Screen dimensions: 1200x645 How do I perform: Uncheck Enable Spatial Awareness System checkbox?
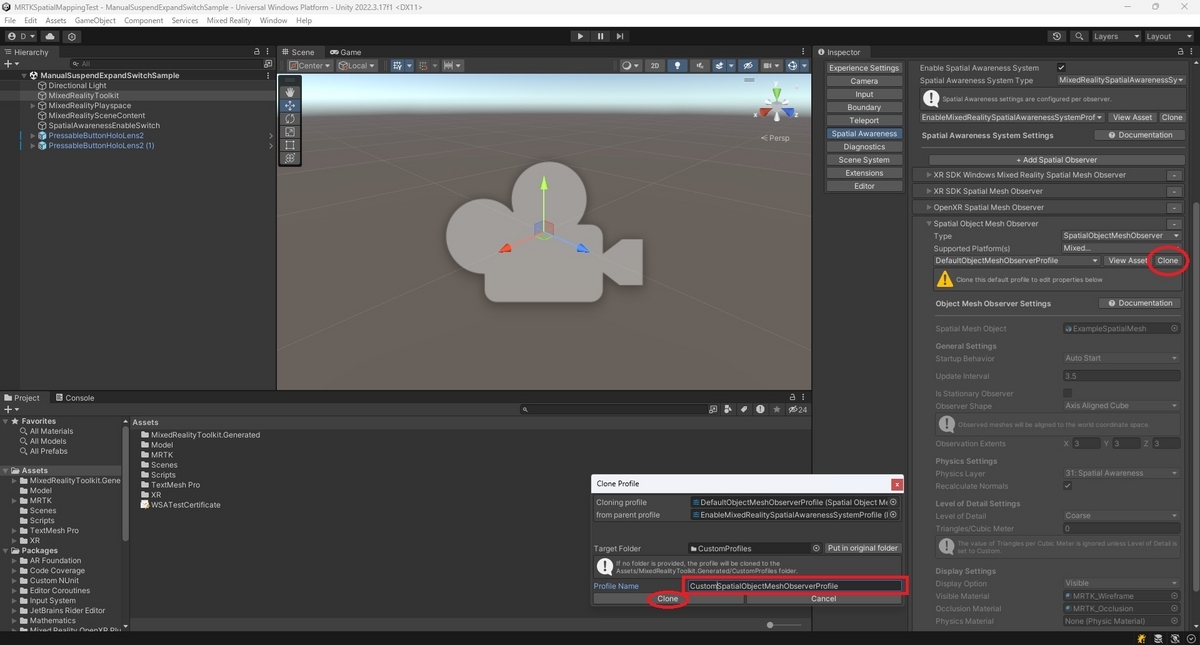[x=1061, y=68]
